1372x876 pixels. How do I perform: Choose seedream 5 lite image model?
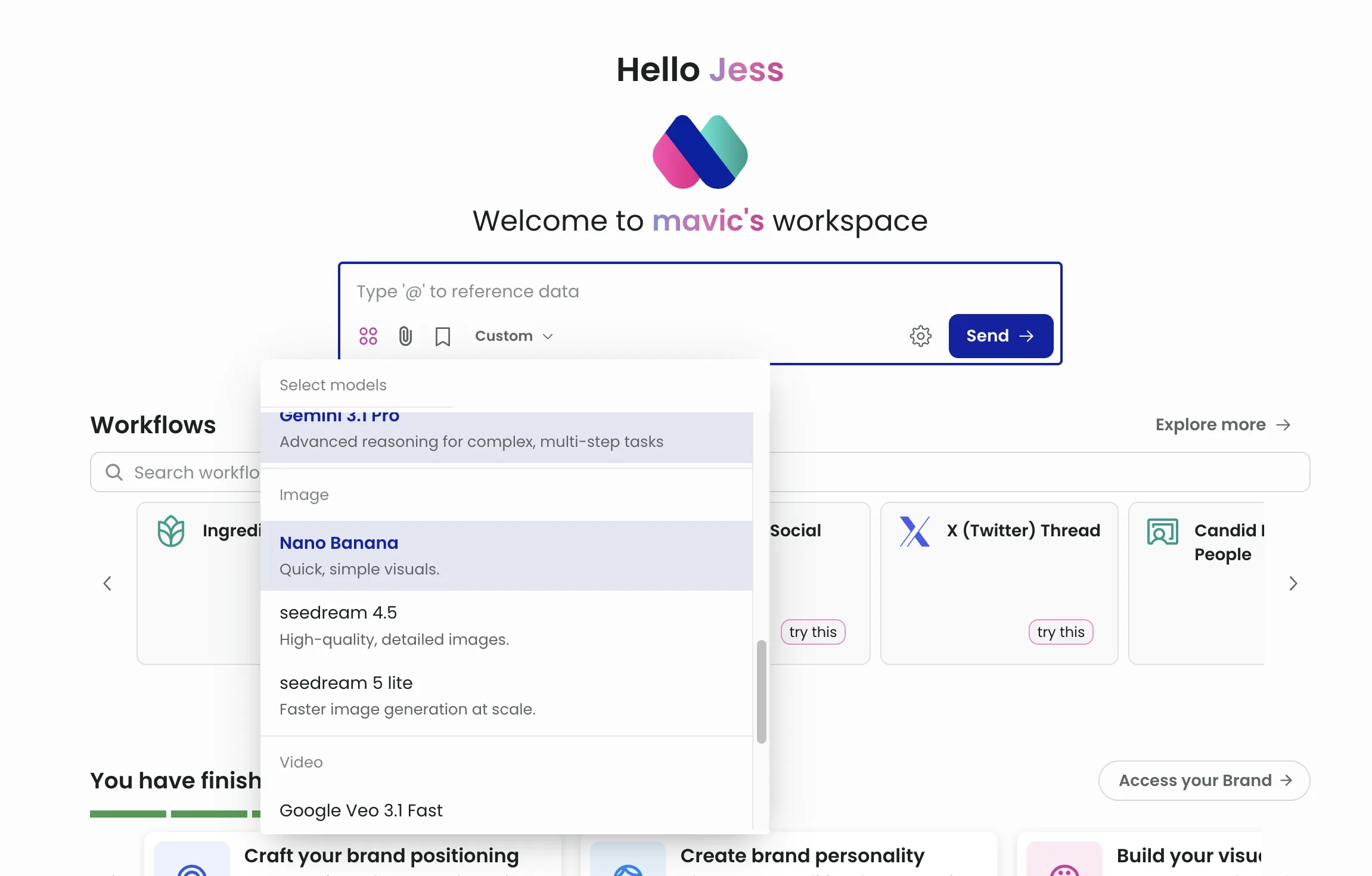507,695
